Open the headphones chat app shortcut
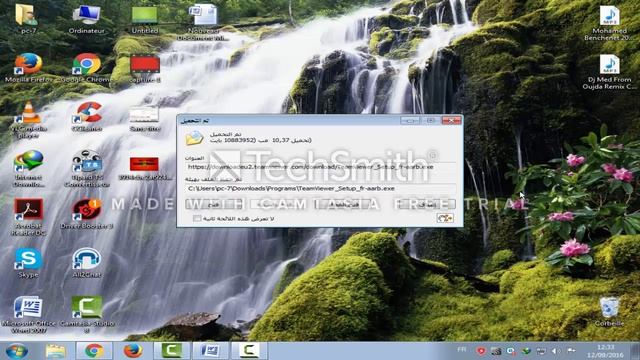 click(86, 263)
